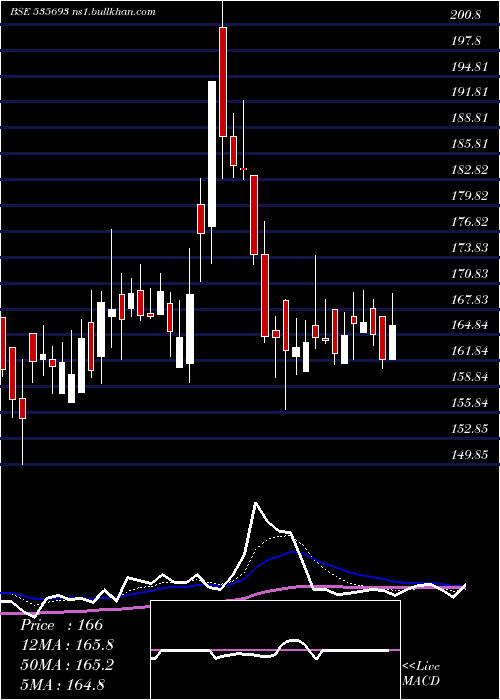The height and width of the screenshot is (700, 500).
Task: Click the MACD inset chart box
Action: coord(275,650)
